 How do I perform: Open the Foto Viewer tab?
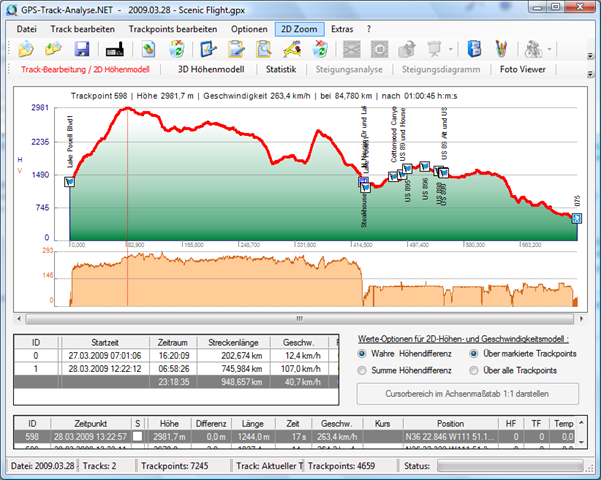click(523, 71)
